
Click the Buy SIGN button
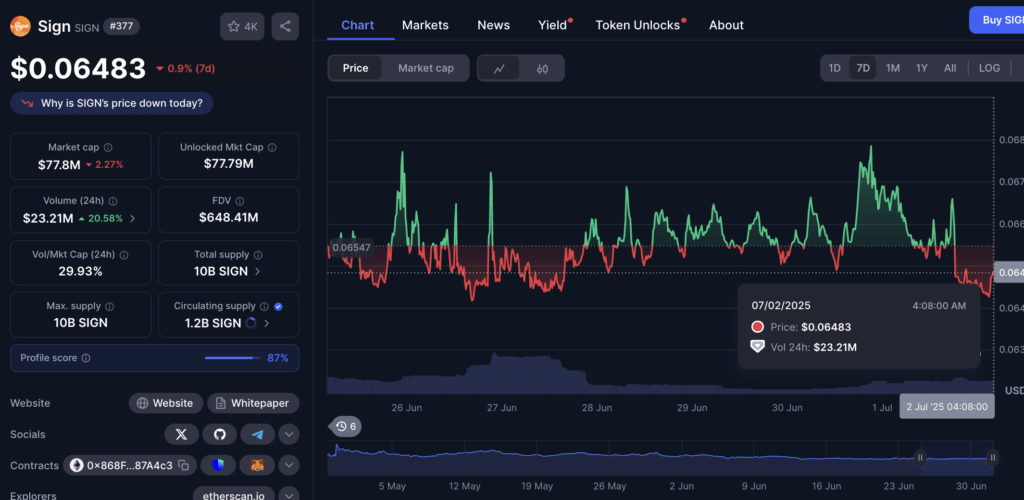(997, 20)
